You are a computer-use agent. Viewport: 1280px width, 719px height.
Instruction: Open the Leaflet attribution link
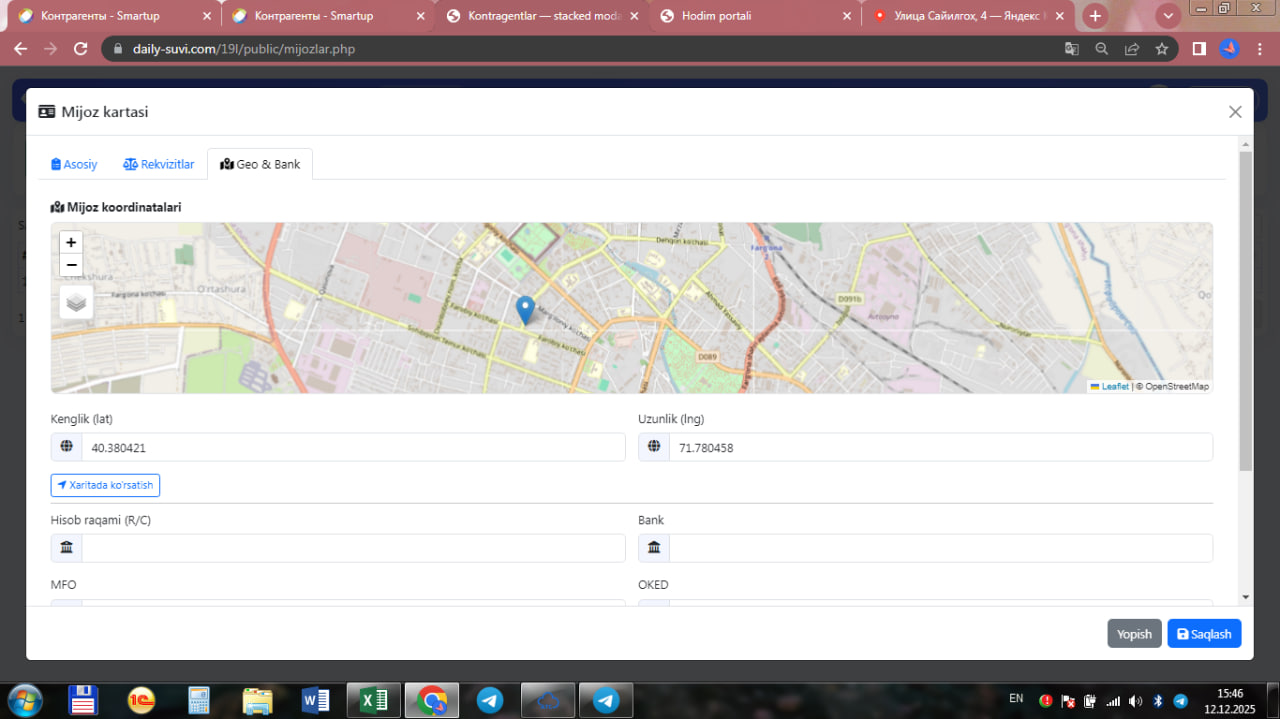tap(1114, 386)
